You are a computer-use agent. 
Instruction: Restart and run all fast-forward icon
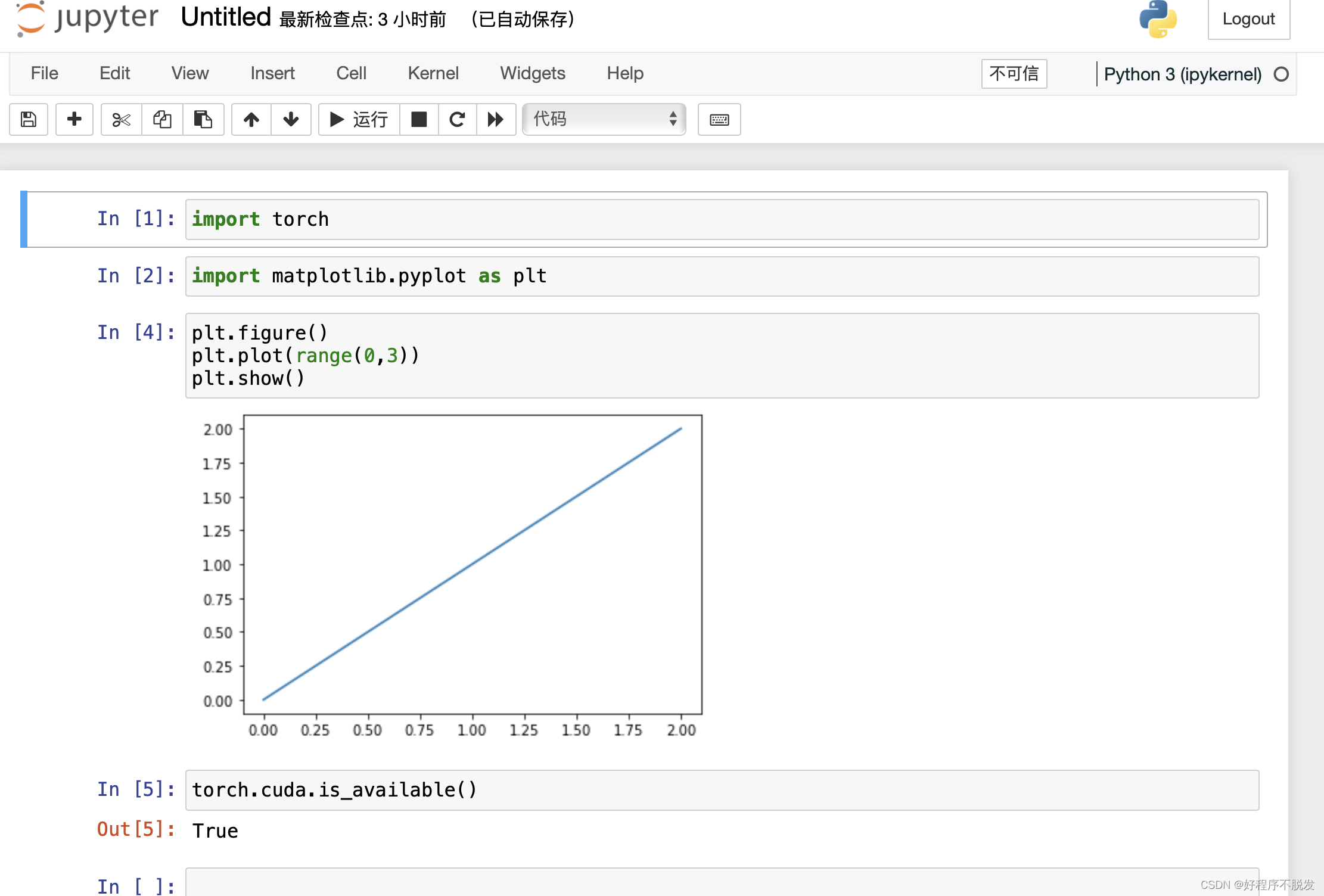(x=496, y=120)
